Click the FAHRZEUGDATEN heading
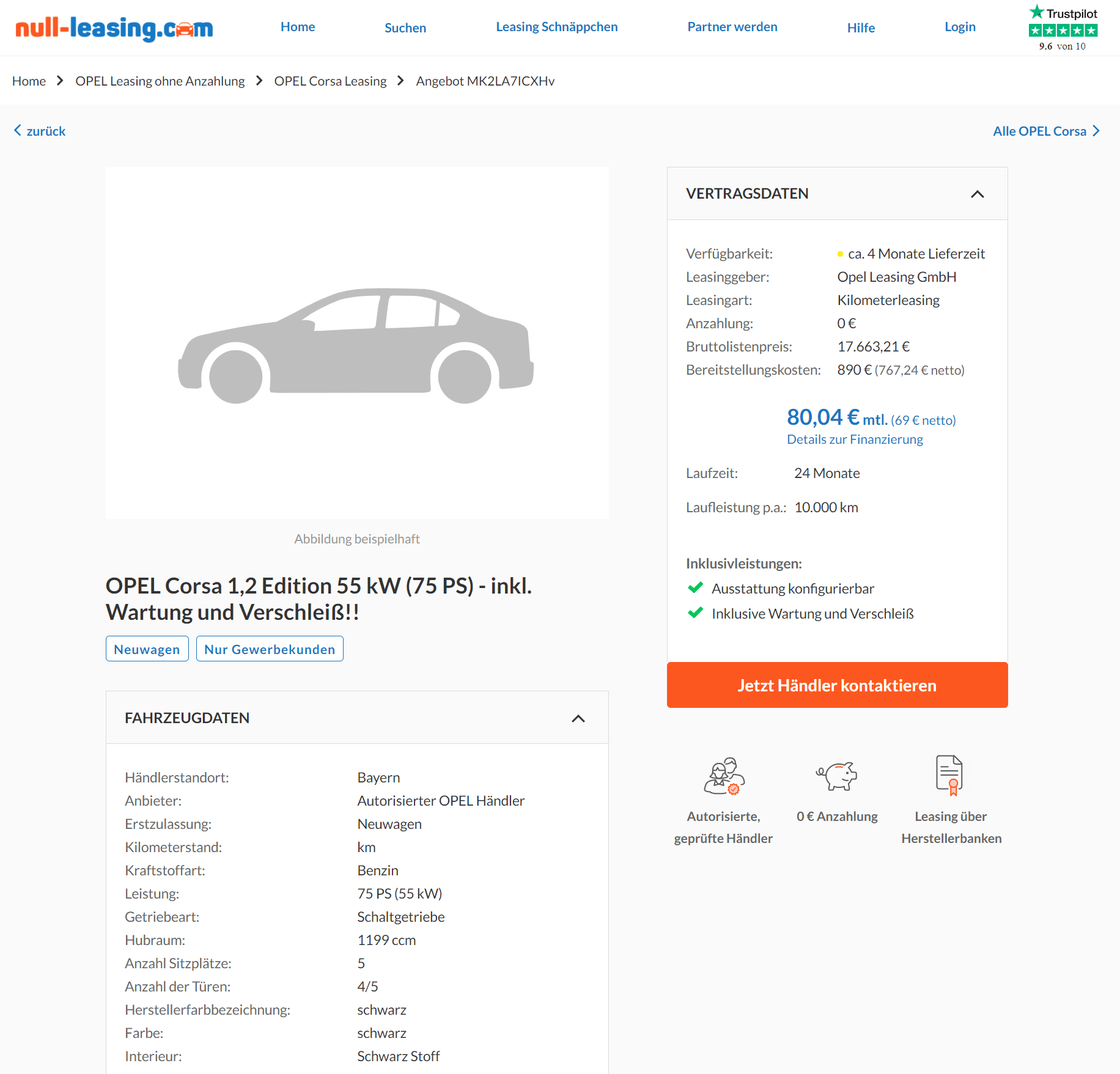 coord(187,718)
